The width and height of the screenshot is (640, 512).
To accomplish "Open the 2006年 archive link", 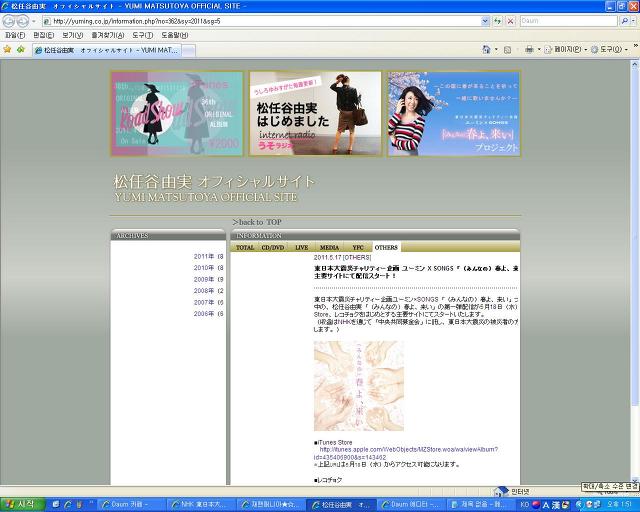I will tap(208, 314).
